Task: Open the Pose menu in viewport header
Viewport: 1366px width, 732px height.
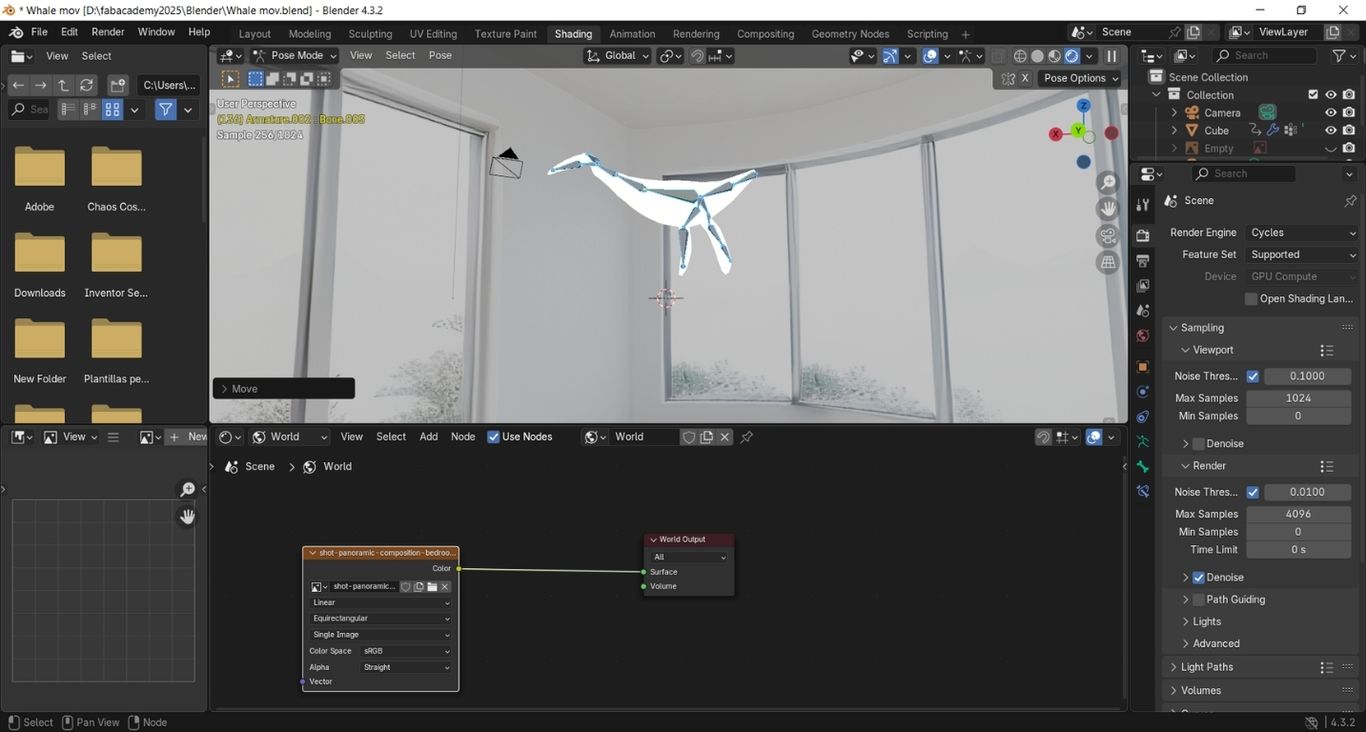Action: point(440,56)
